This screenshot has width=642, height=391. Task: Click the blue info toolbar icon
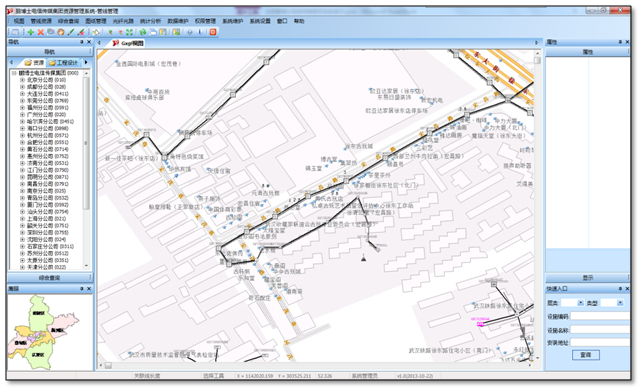(200, 32)
